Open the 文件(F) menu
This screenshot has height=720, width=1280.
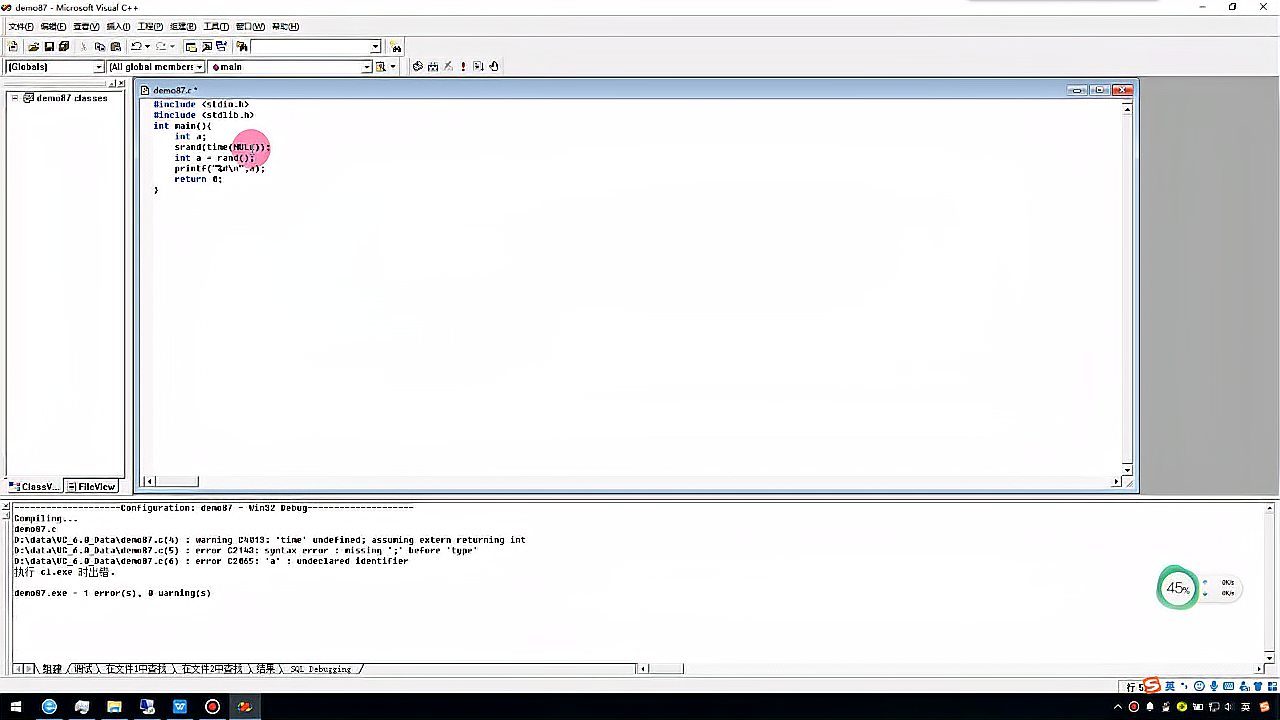point(20,26)
